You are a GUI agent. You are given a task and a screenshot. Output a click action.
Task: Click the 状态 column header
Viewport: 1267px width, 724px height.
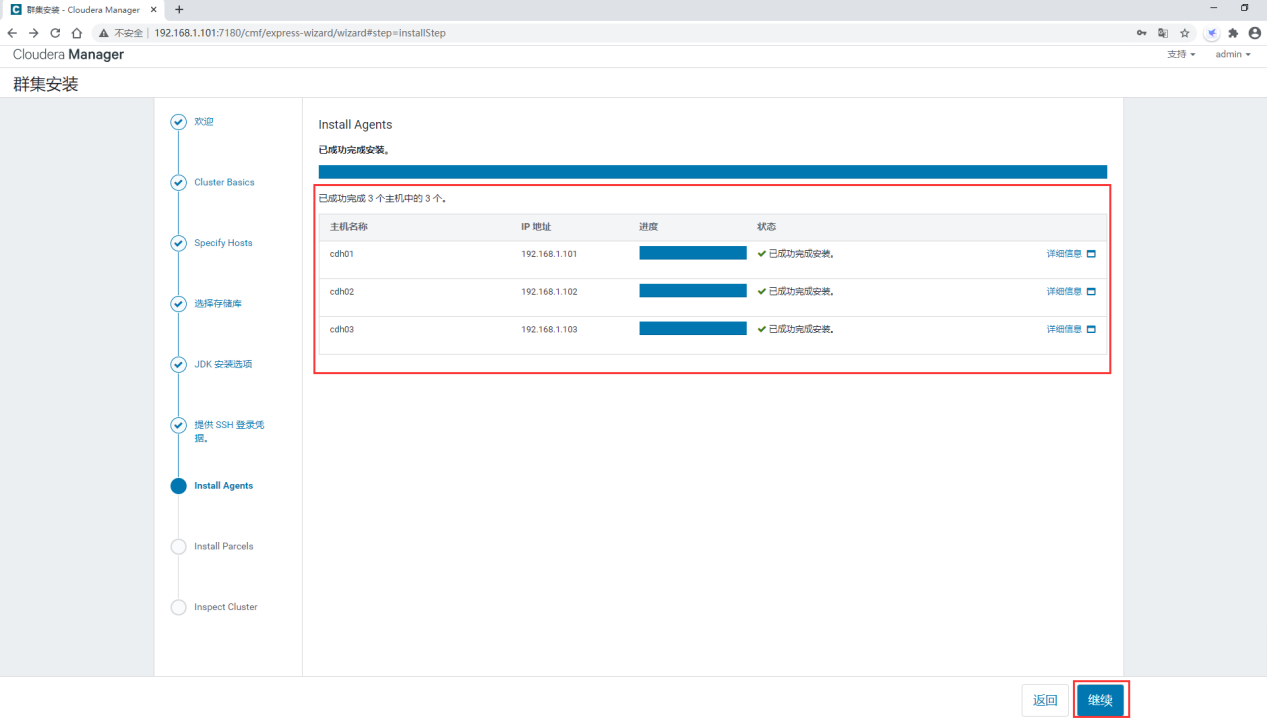click(767, 227)
